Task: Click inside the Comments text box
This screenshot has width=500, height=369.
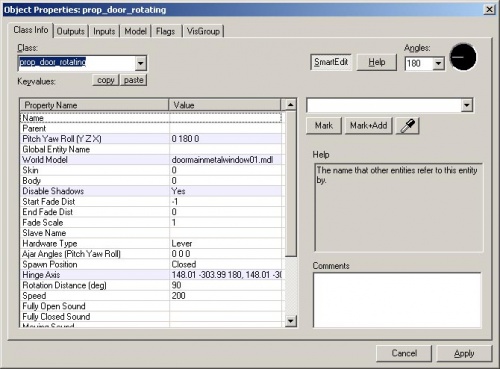Action: click(x=397, y=300)
